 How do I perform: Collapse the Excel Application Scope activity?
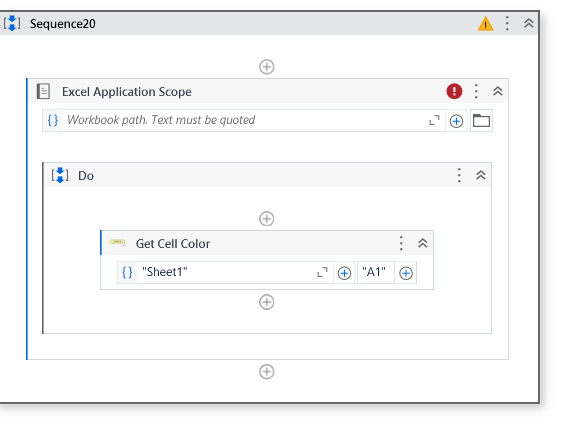[x=497, y=91]
